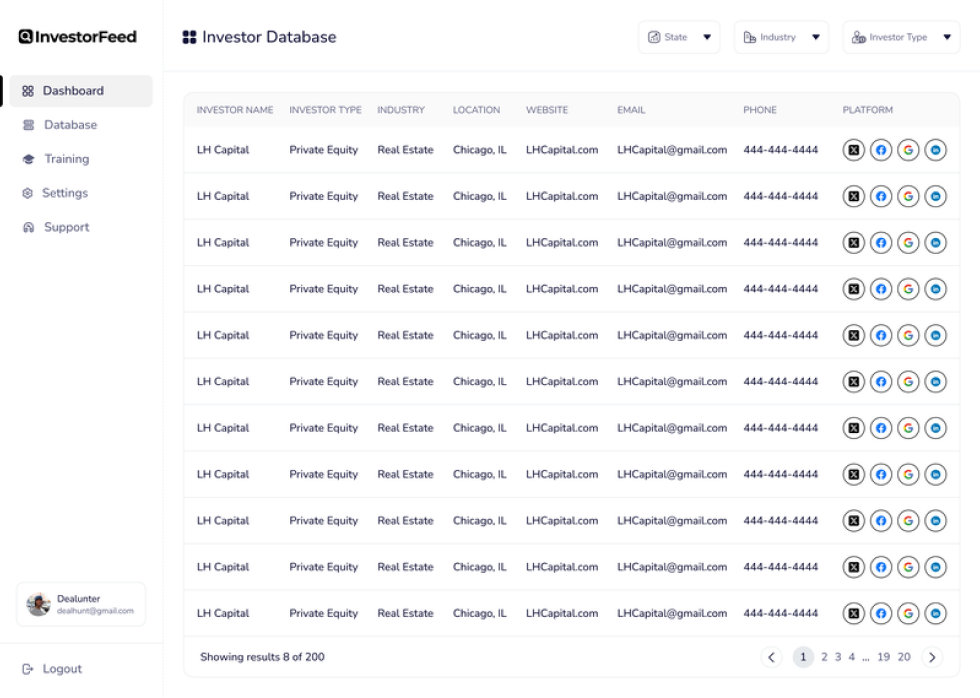The width and height of the screenshot is (980, 698).
Task: Open the X profile in first investor row
Action: pyautogui.click(x=853, y=150)
